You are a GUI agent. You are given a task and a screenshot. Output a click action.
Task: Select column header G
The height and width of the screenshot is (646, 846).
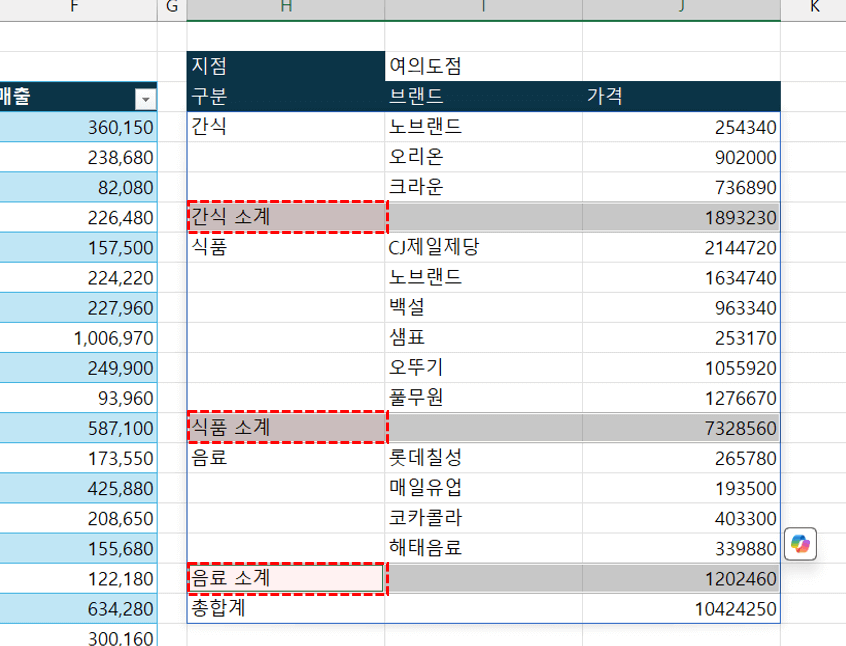[x=171, y=8]
